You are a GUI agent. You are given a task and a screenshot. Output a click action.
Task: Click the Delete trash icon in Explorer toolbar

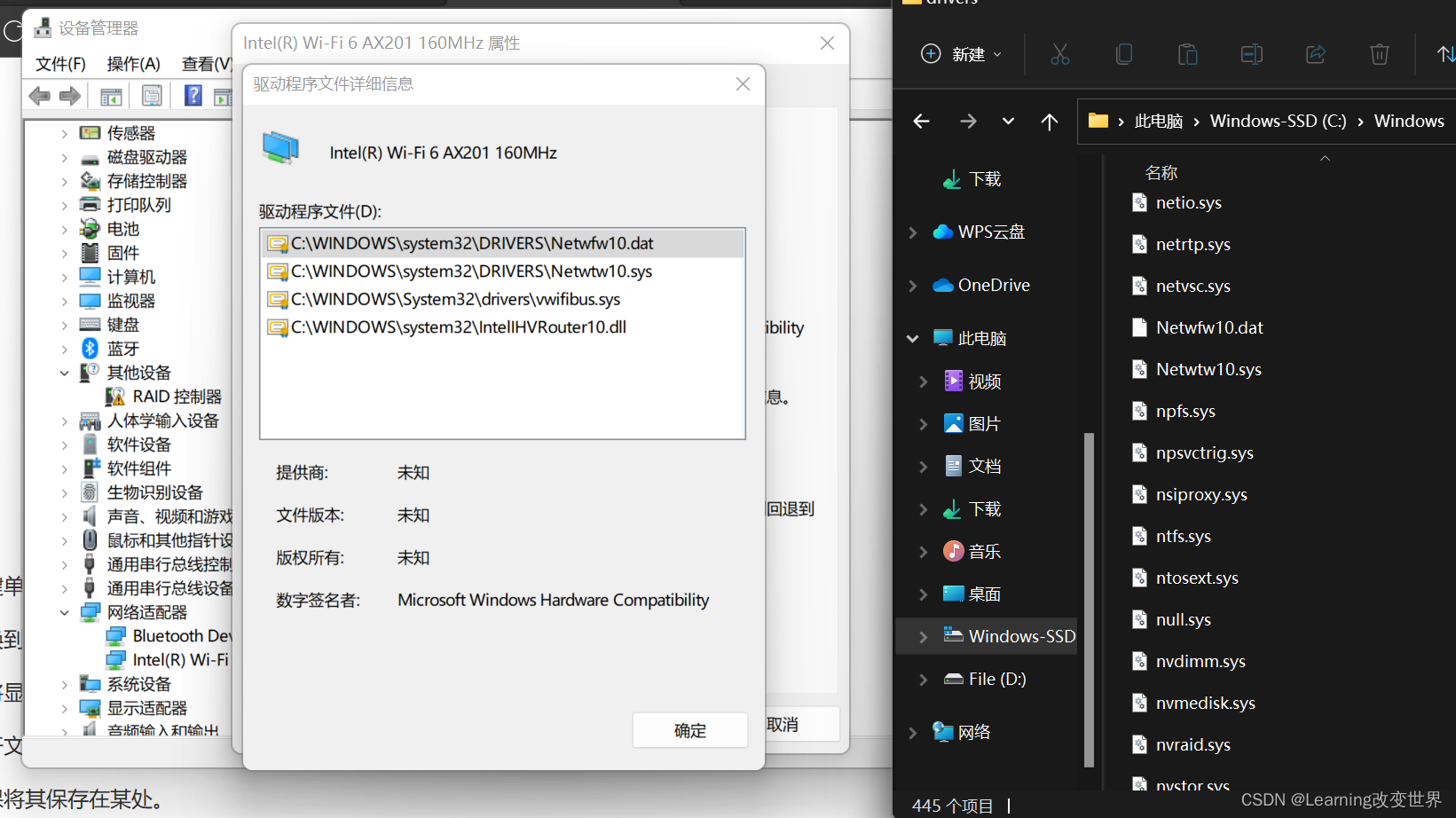[x=1379, y=54]
